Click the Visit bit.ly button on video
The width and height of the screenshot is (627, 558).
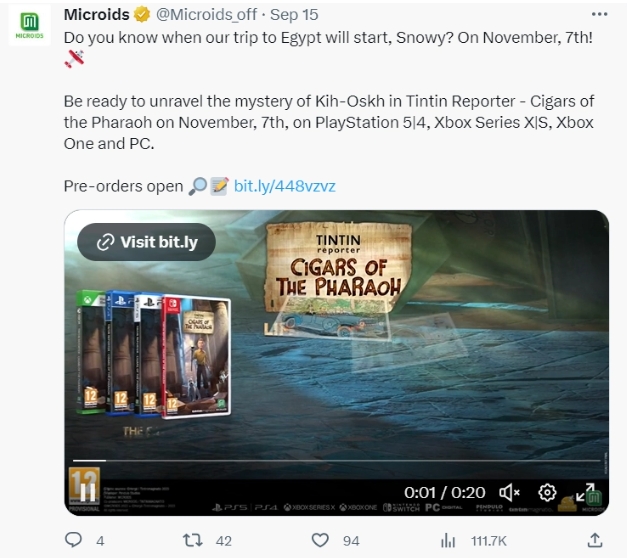click(x=146, y=242)
